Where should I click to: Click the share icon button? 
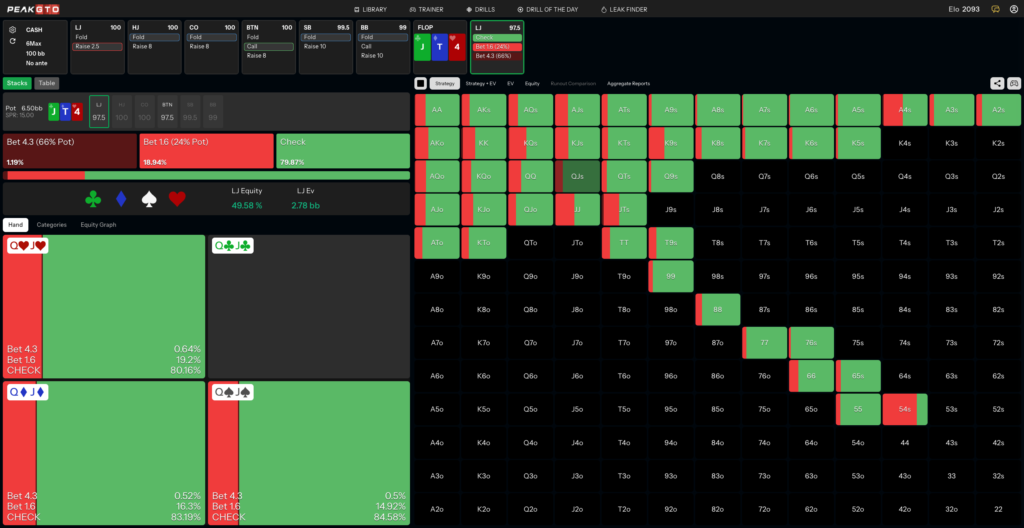pos(997,83)
